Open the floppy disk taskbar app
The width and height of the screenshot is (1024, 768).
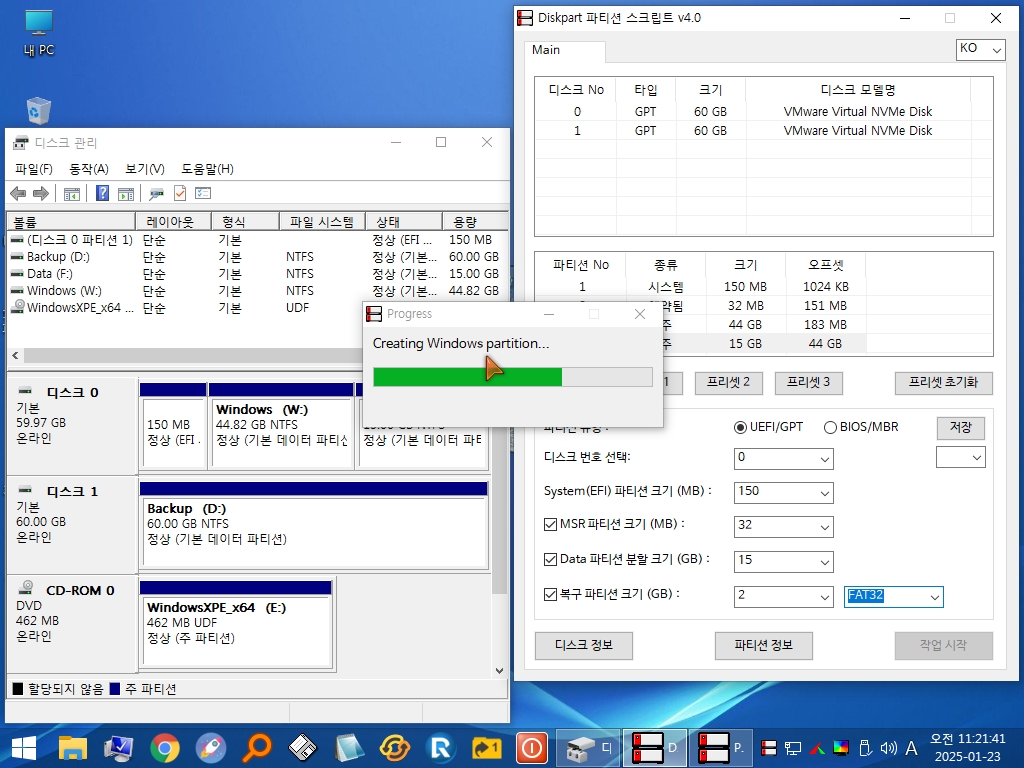[x=302, y=748]
